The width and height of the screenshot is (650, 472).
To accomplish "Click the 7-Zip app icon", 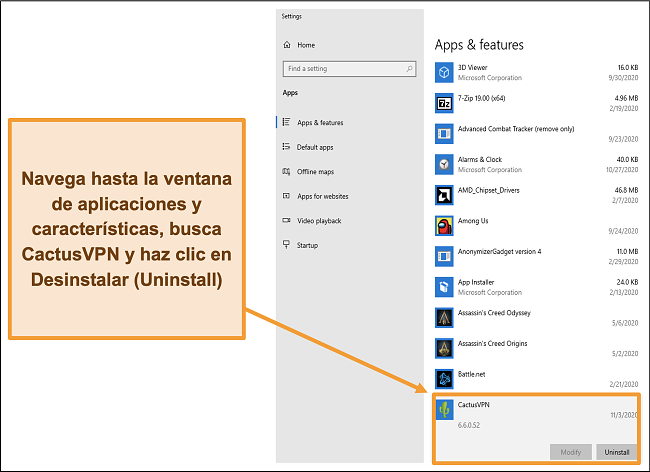I will pos(444,103).
